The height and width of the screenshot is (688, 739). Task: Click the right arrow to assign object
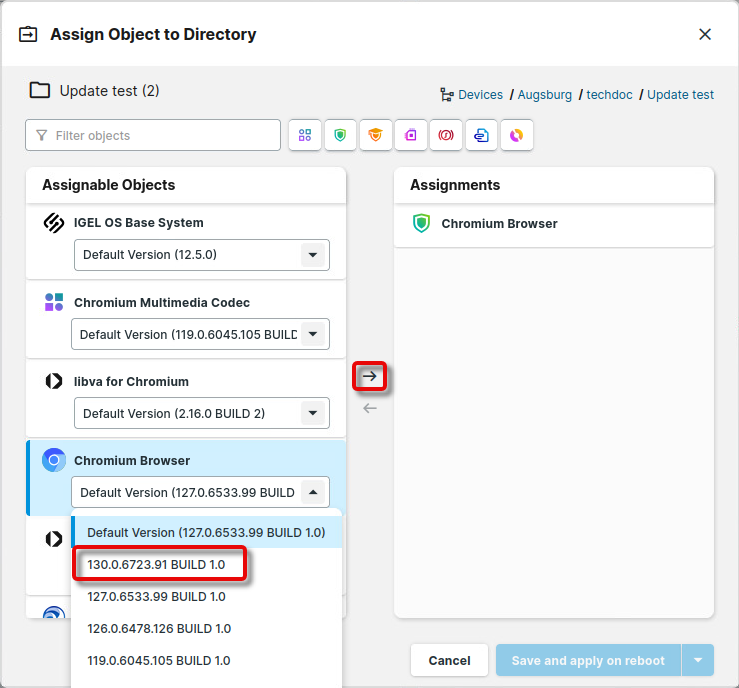(370, 376)
